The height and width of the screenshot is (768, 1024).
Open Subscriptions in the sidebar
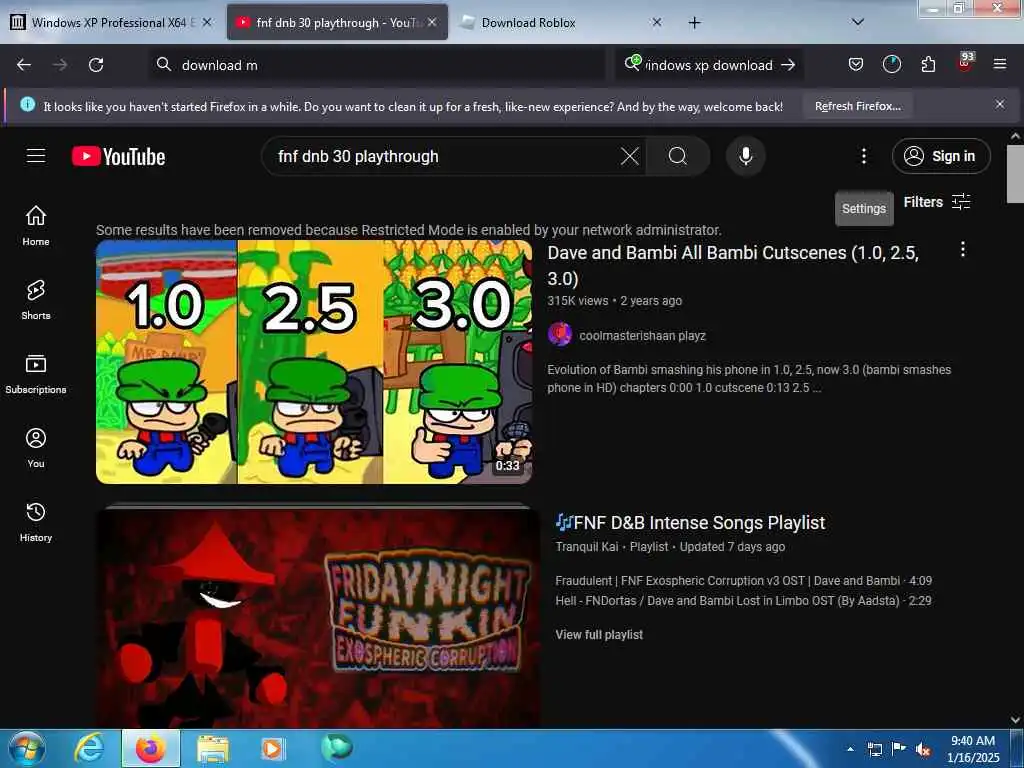[36, 374]
